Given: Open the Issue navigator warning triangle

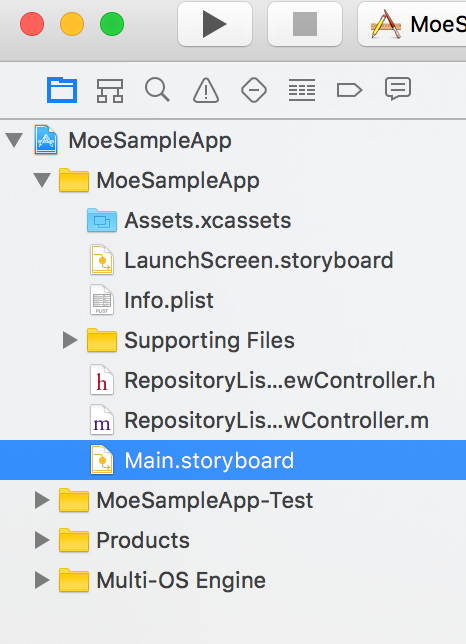Looking at the screenshot, I should [206, 90].
